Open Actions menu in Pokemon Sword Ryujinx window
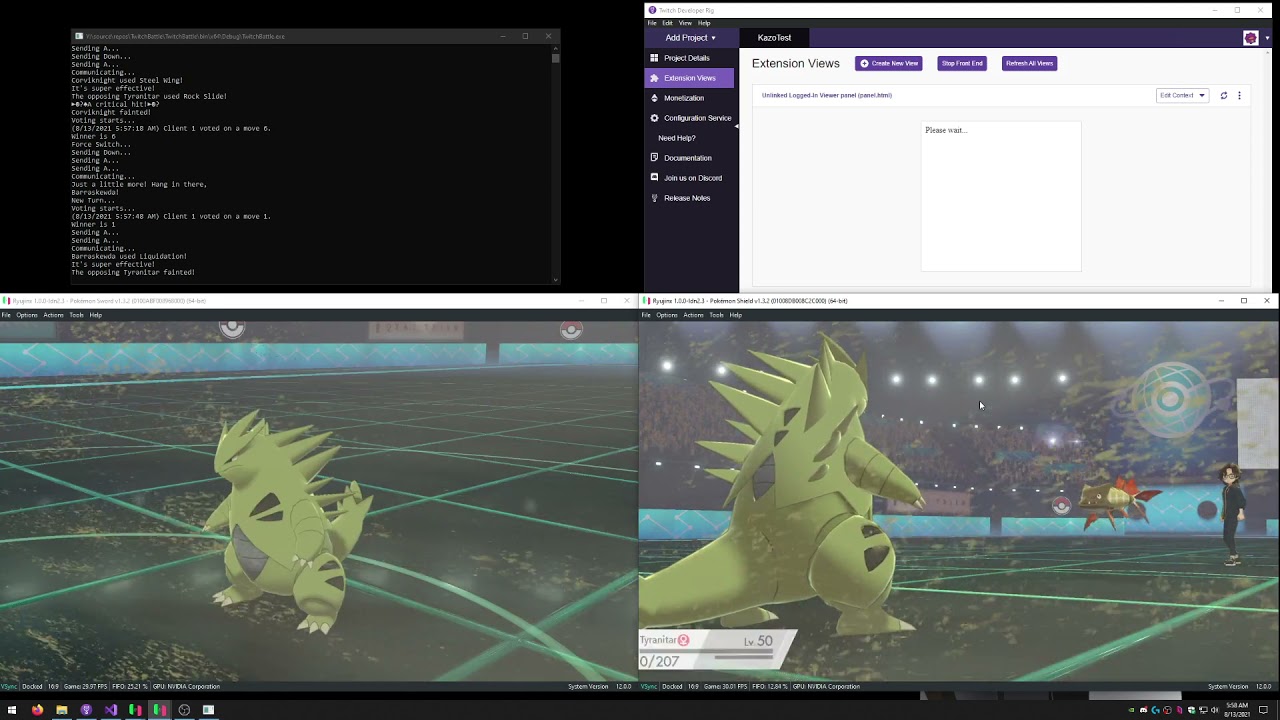This screenshot has width=1280, height=720. [53, 315]
